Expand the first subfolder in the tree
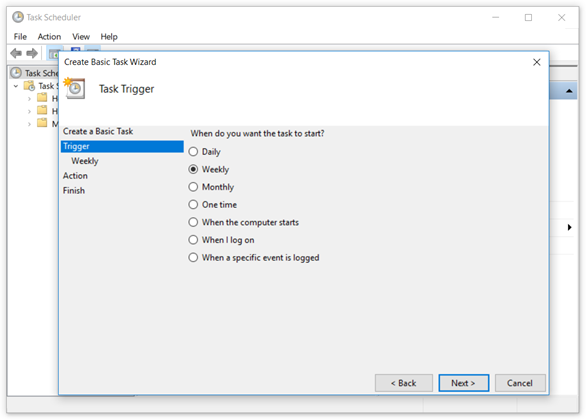Screen dimensions: 586x420 (29, 99)
